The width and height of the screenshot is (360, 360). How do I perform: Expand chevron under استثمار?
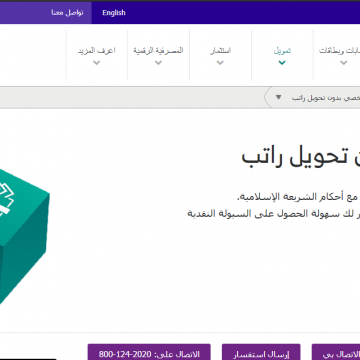coord(220,62)
